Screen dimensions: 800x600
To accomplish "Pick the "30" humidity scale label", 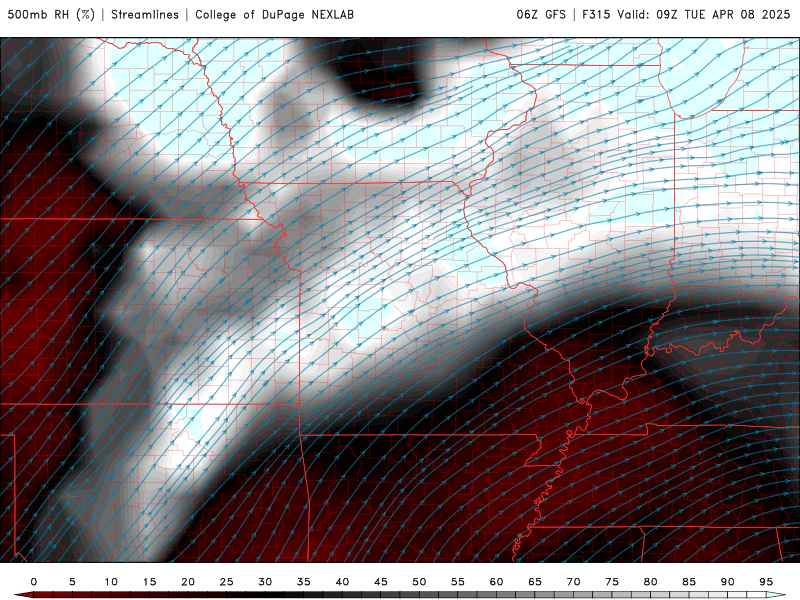I will click(x=265, y=582).
